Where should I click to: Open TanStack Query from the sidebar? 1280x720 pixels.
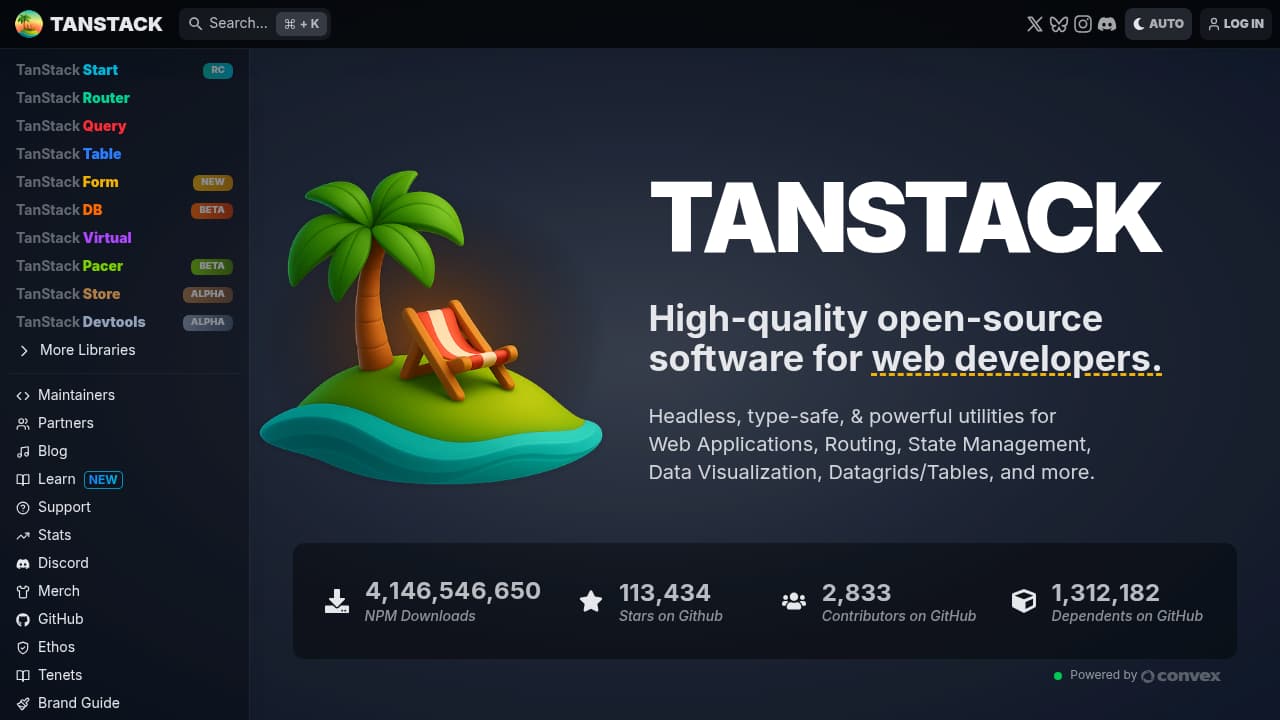[x=70, y=126]
